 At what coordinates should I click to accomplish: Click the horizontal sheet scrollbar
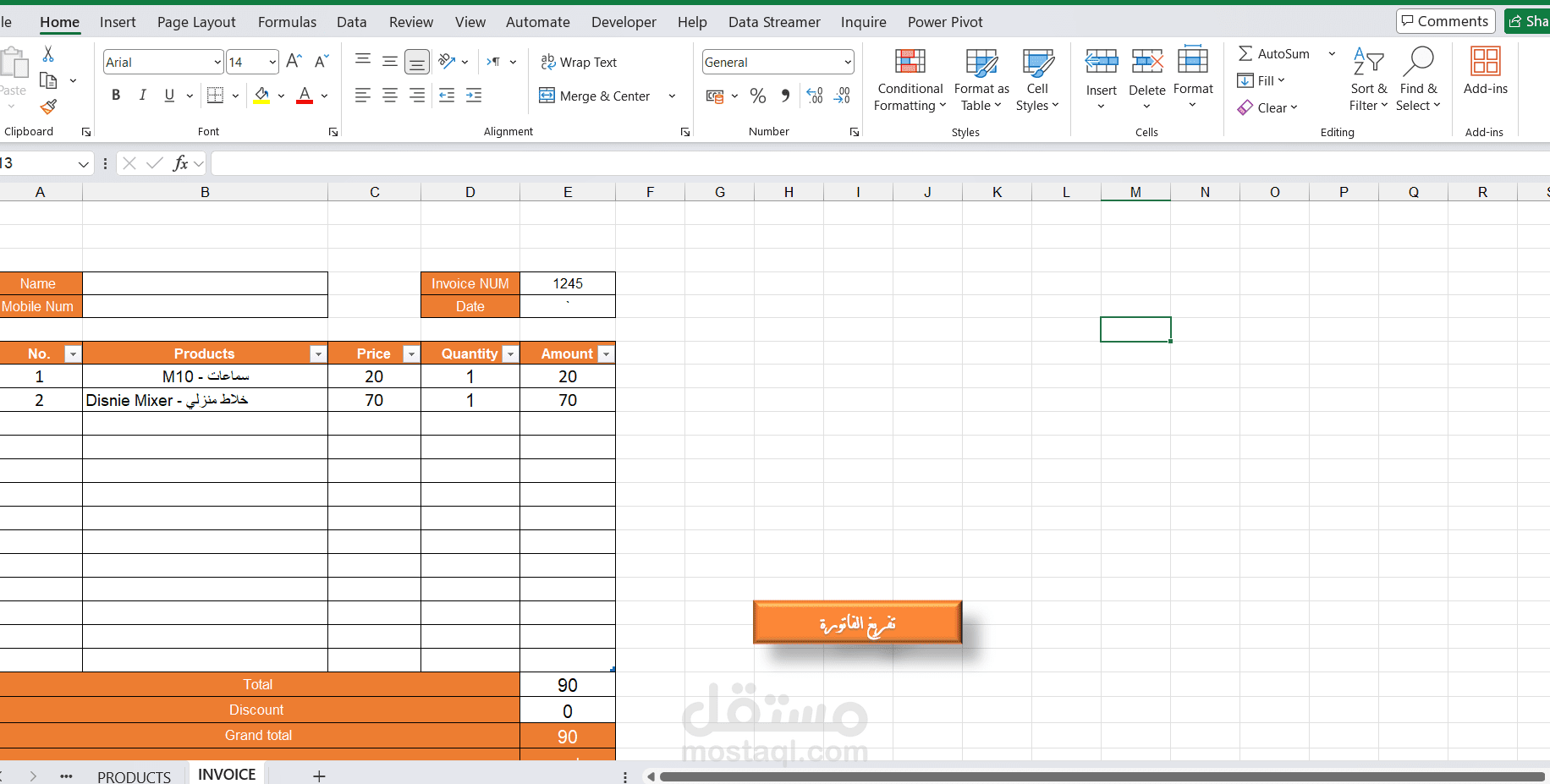(x=1102, y=776)
